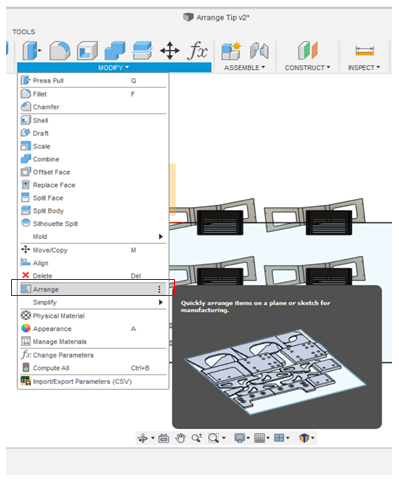
Task: Select Press Pull from Modify menu
Action: click(x=93, y=81)
